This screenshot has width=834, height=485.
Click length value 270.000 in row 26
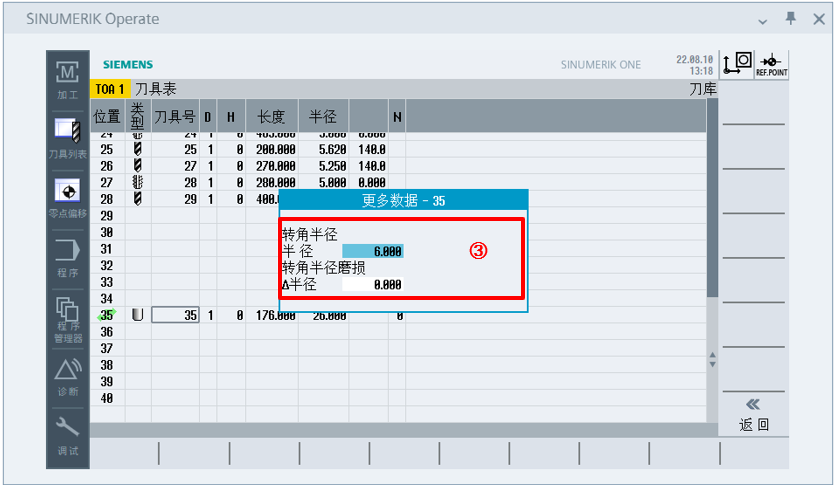(x=276, y=166)
